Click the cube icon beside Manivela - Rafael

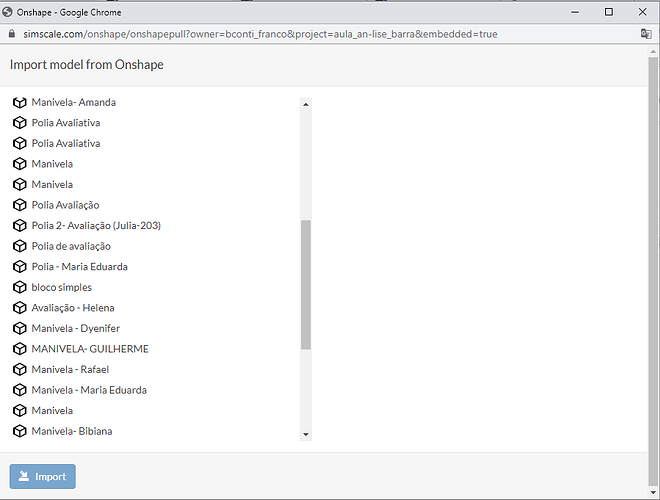tap(19, 370)
